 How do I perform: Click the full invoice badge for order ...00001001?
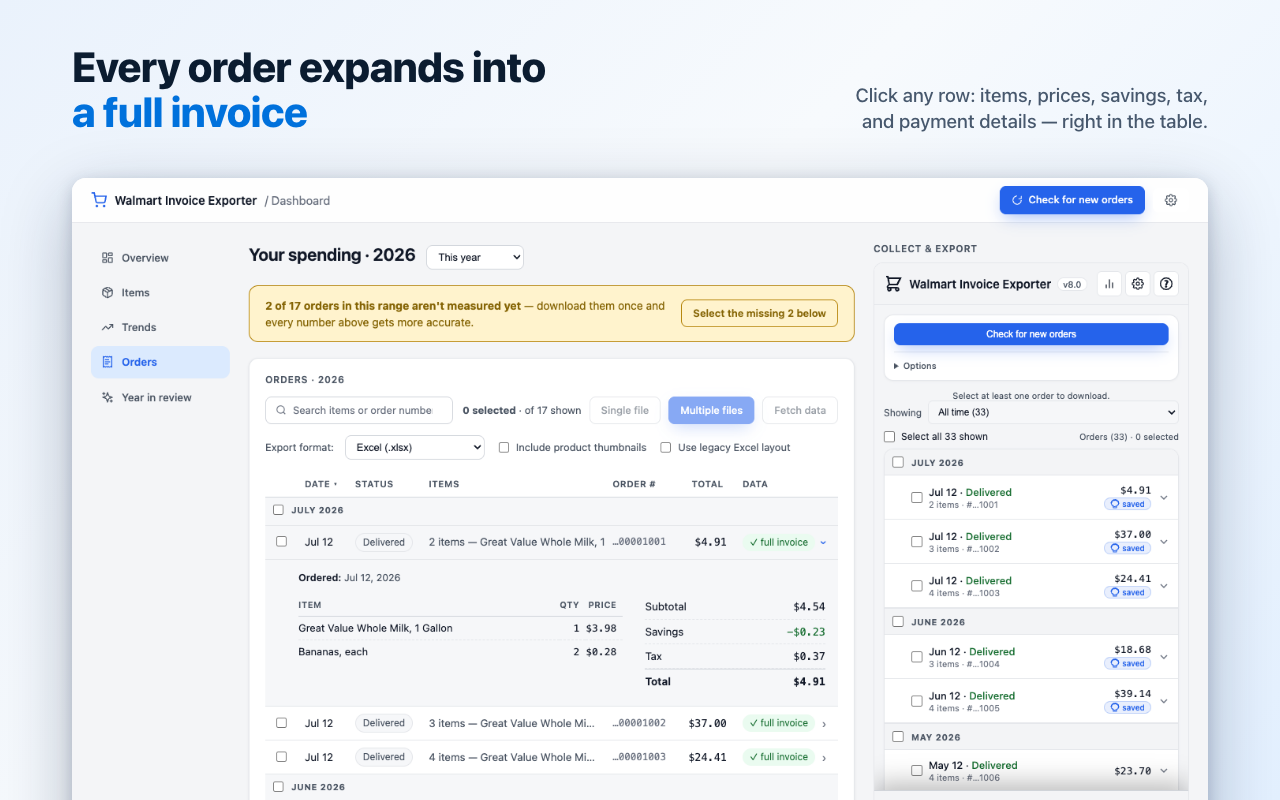point(778,542)
